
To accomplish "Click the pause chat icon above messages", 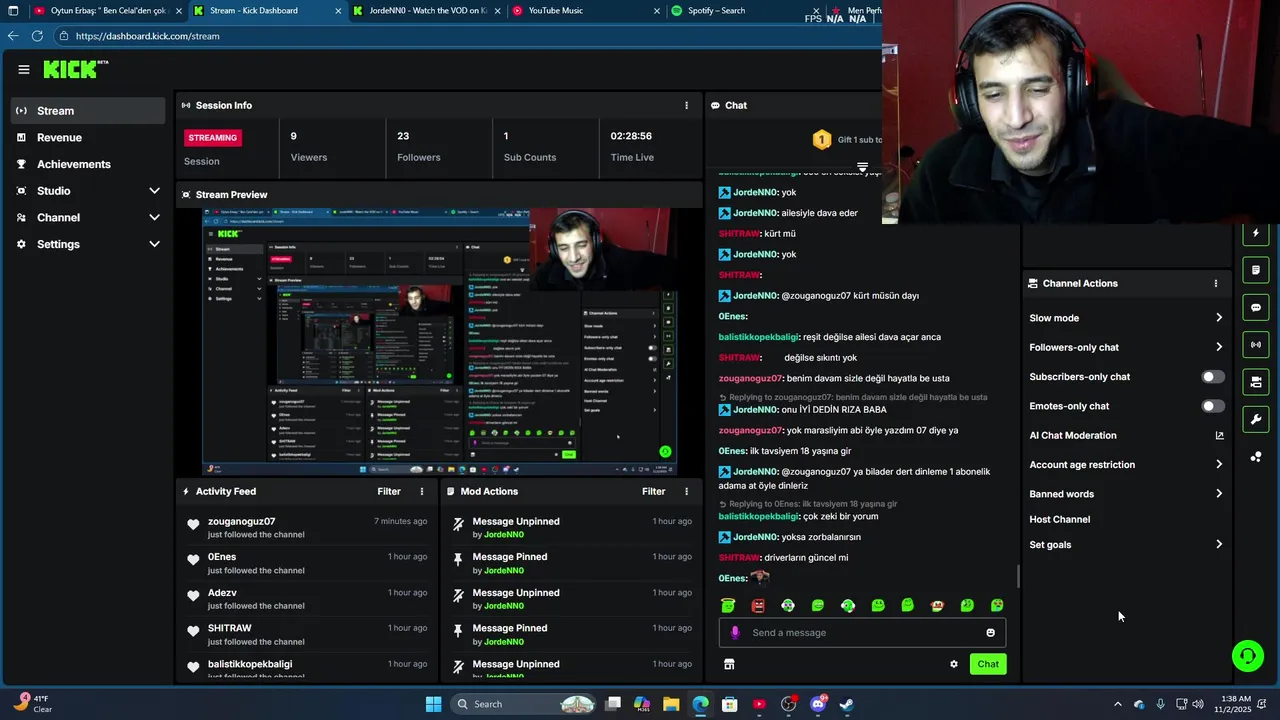I will click(x=862, y=167).
